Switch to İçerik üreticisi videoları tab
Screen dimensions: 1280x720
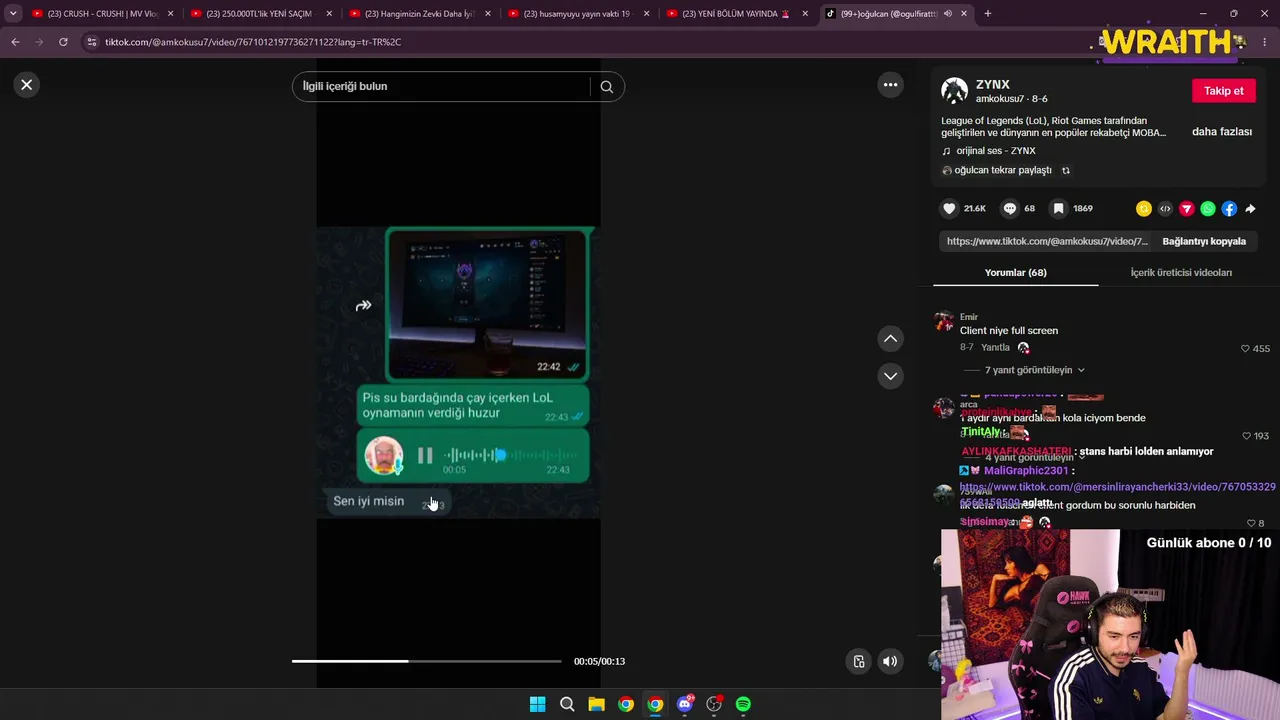(x=1181, y=273)
